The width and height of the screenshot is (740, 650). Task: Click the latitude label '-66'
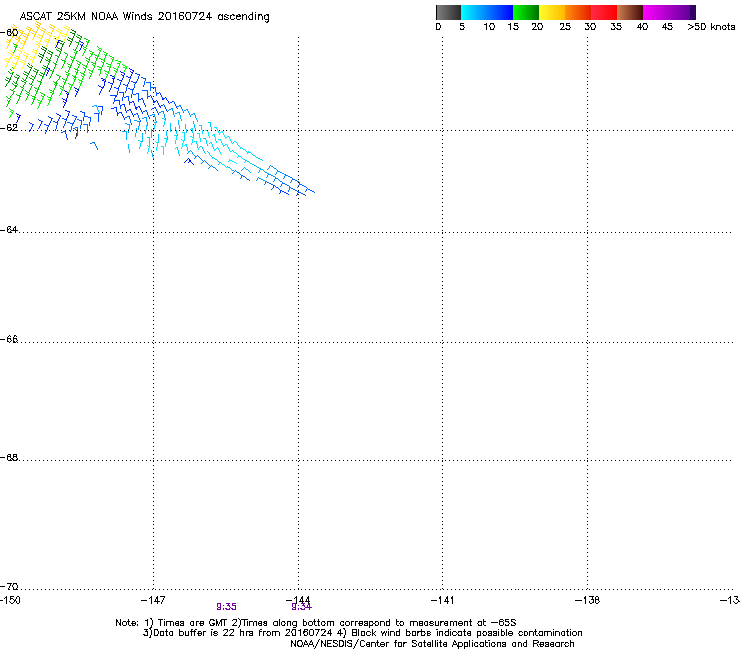pos(9,339)
